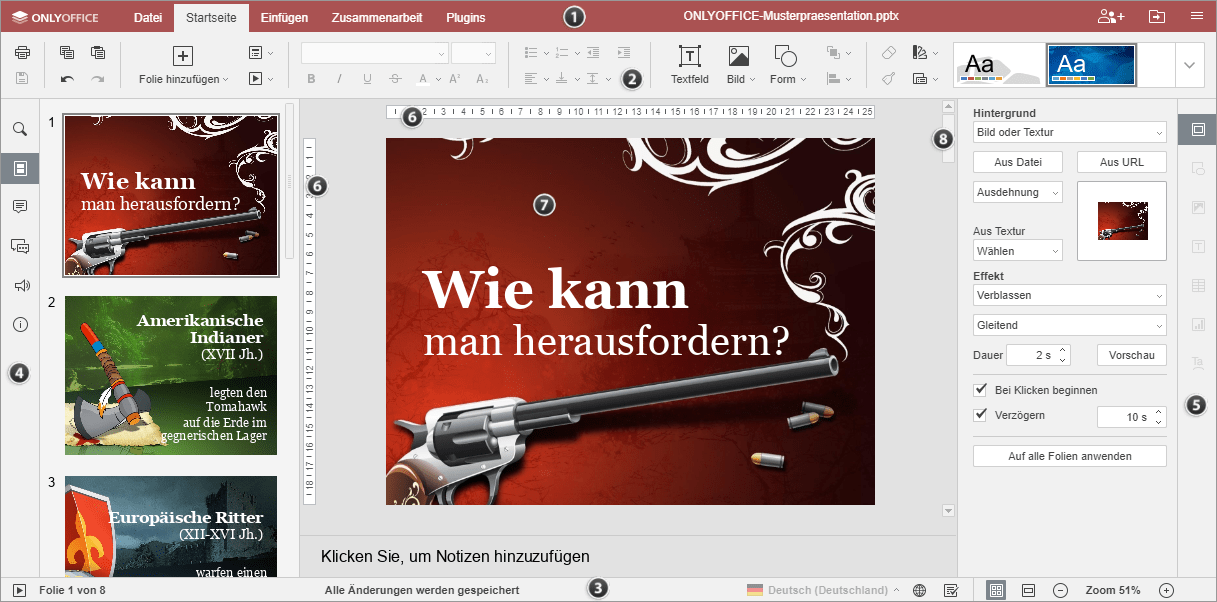The height and width of the screenshot is (602, 1217).
Task: Open the hamburger view settings menu
Action: pos(1196,17)
